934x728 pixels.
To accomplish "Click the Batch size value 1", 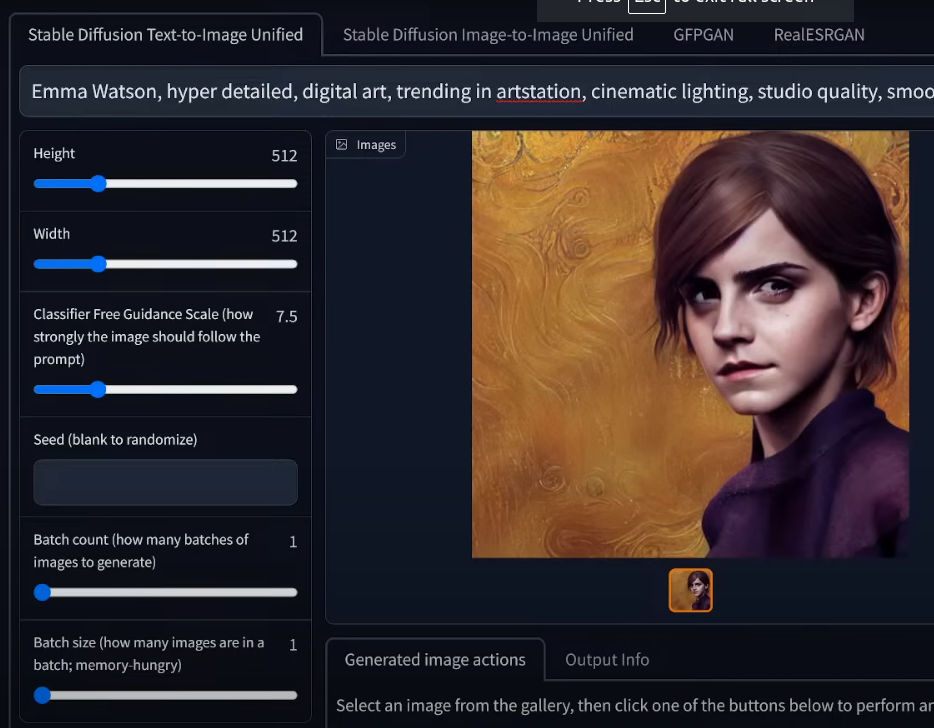I will [x=293, y=645].
